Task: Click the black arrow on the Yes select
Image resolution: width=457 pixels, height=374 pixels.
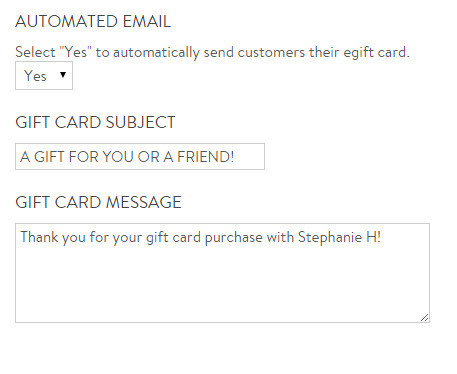Action: coord(63,75)
